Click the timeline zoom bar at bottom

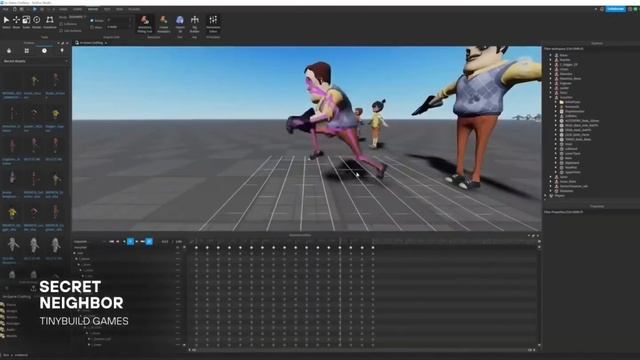[x=363, y=350]
